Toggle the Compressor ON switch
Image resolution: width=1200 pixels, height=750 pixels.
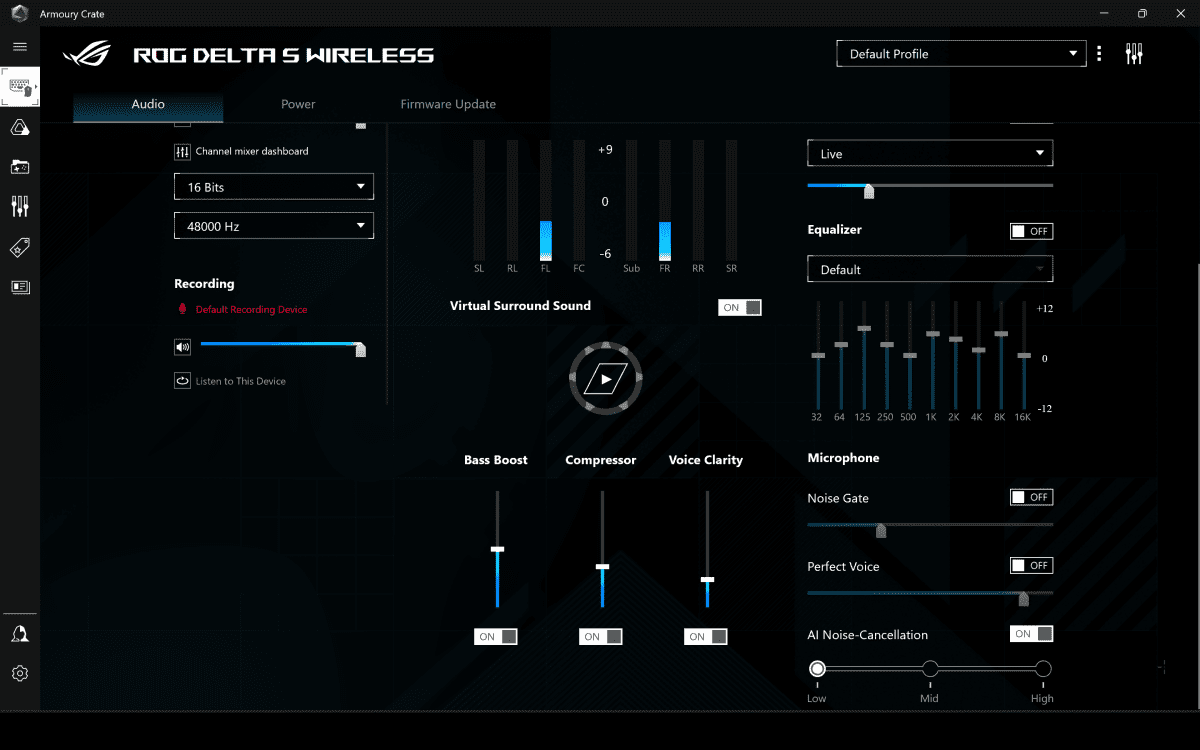coord(601,636)
